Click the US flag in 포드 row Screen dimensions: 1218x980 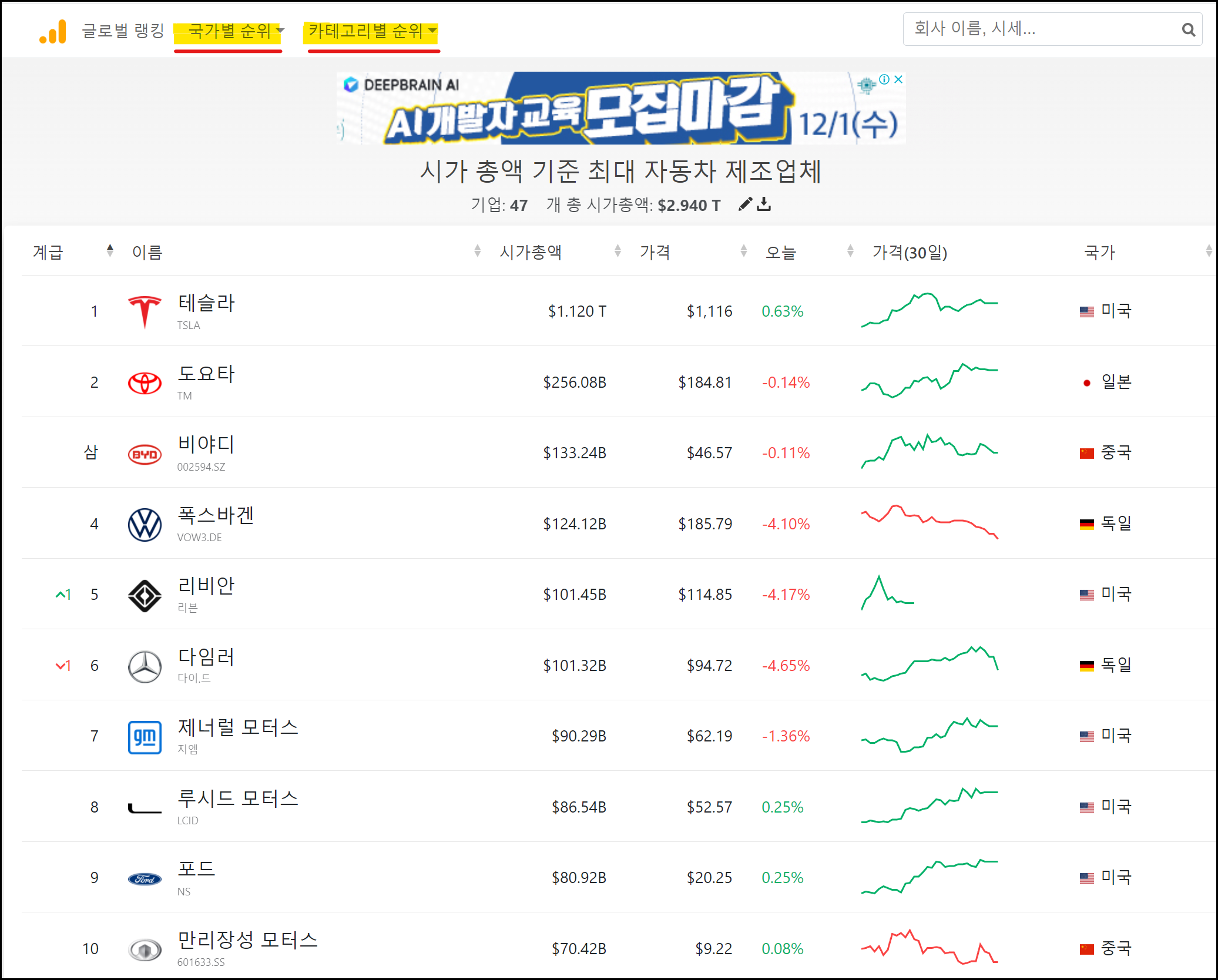1087,878
